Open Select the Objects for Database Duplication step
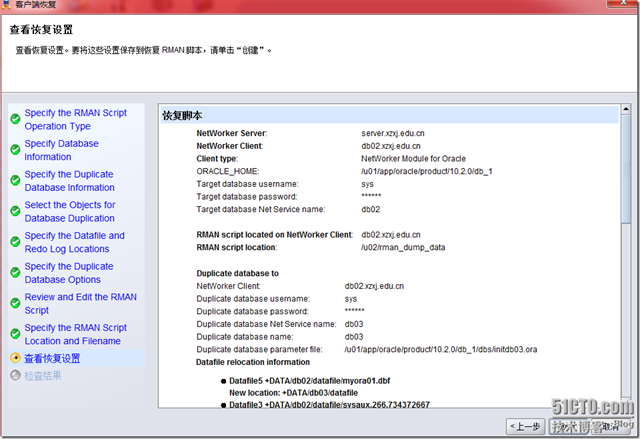Image resolution: width=640 pixels, height=439 pixels. pyautogui.click(x=70, y=211)
